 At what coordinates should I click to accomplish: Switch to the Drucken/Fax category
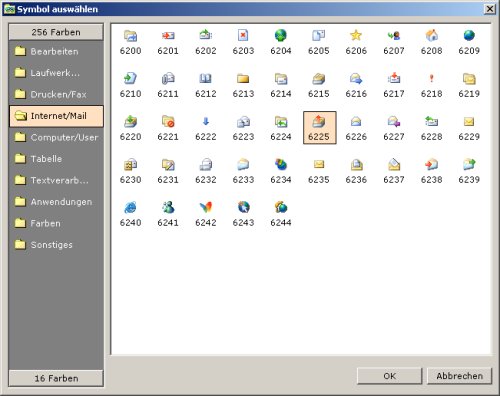56,94
